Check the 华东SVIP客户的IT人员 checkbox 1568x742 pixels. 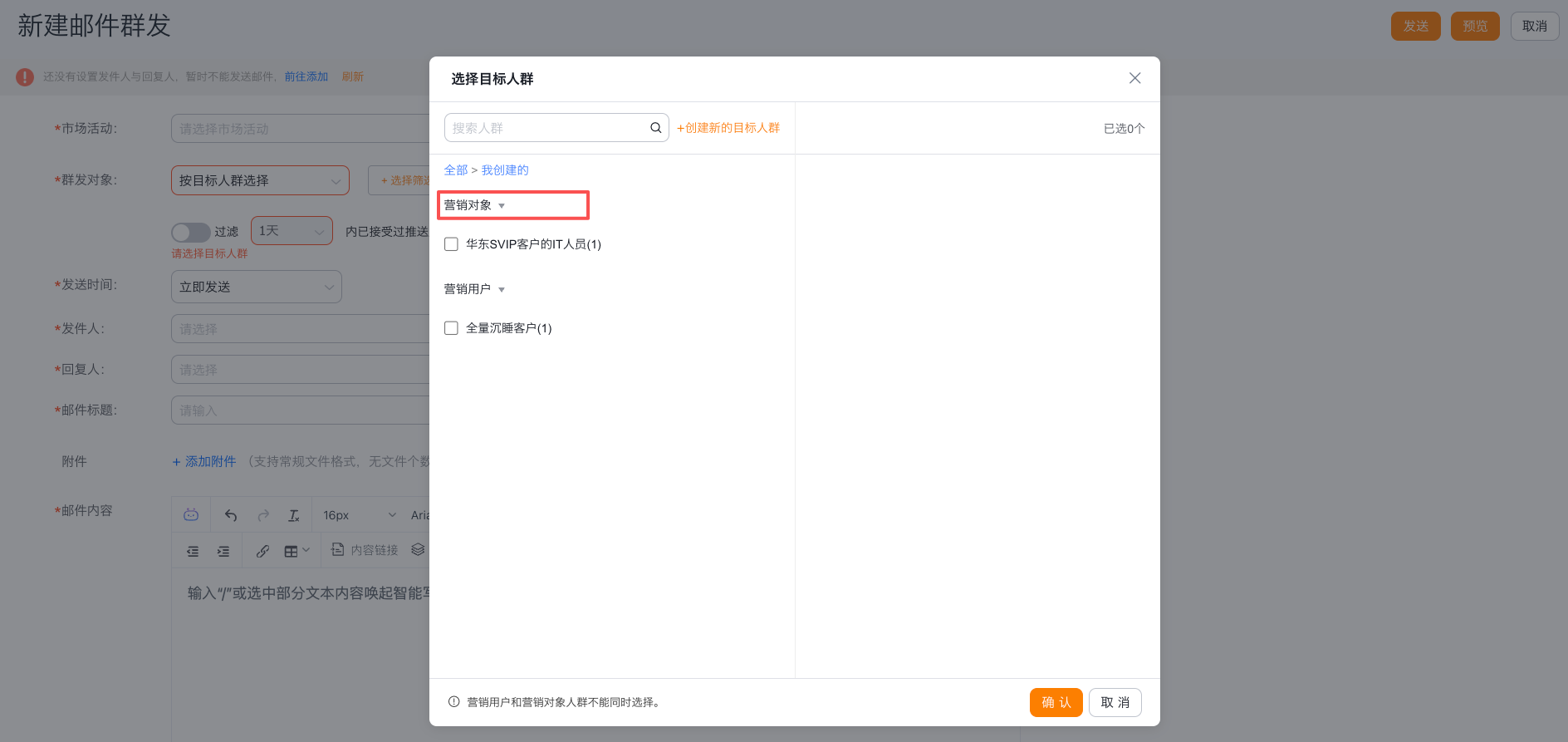[451, 244]
